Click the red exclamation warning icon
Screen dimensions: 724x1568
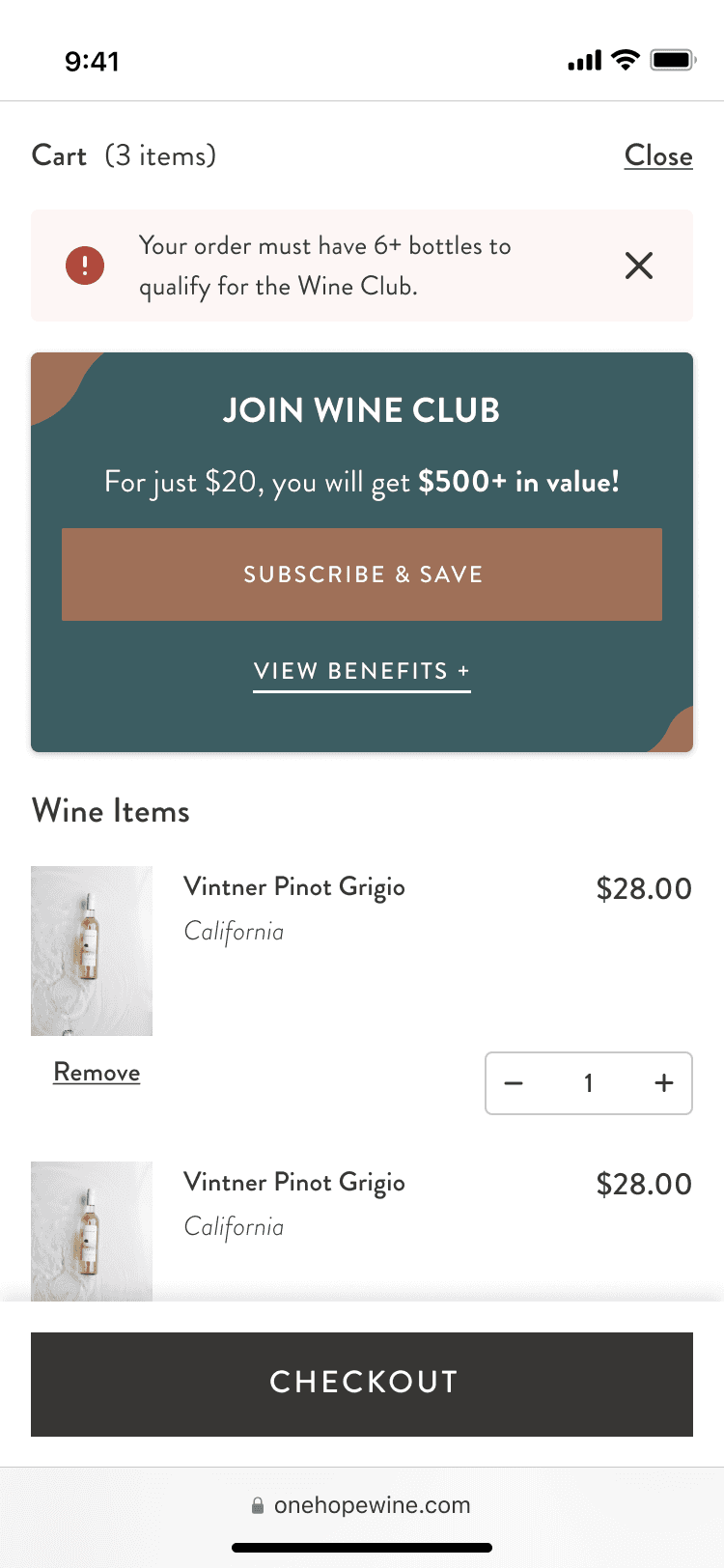coord(85,266)
